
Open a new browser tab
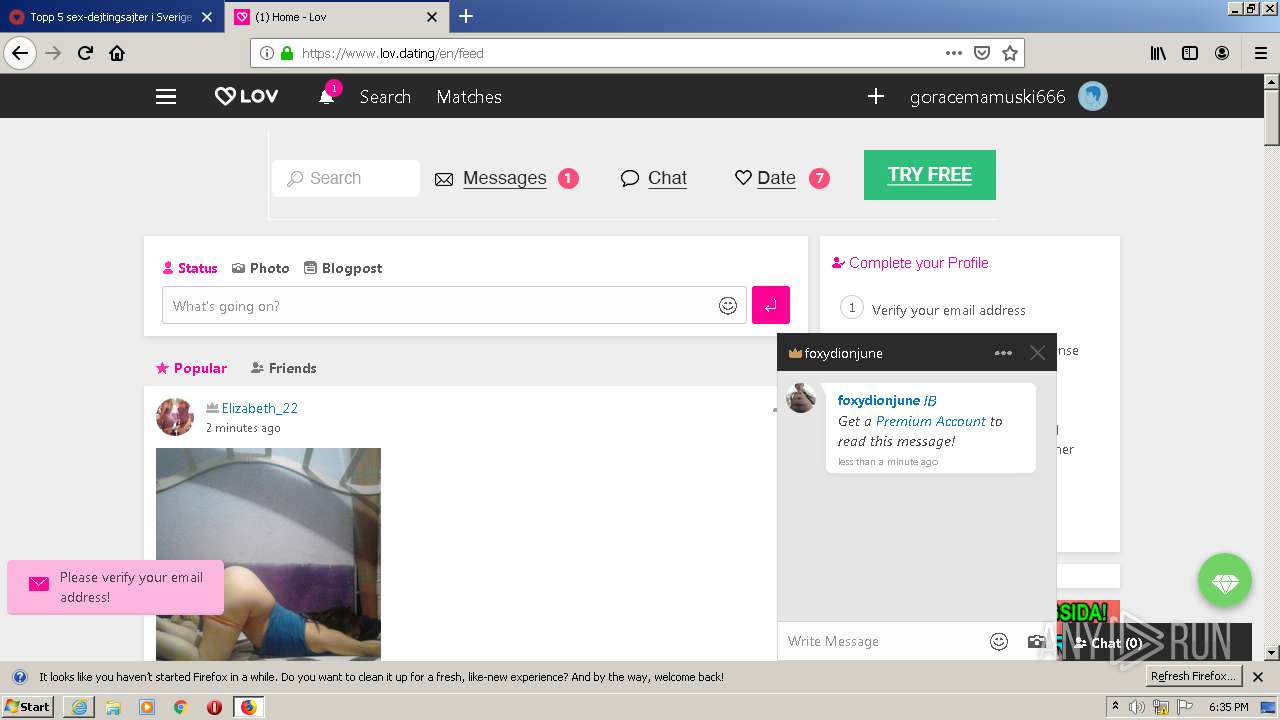click(466, 16)
